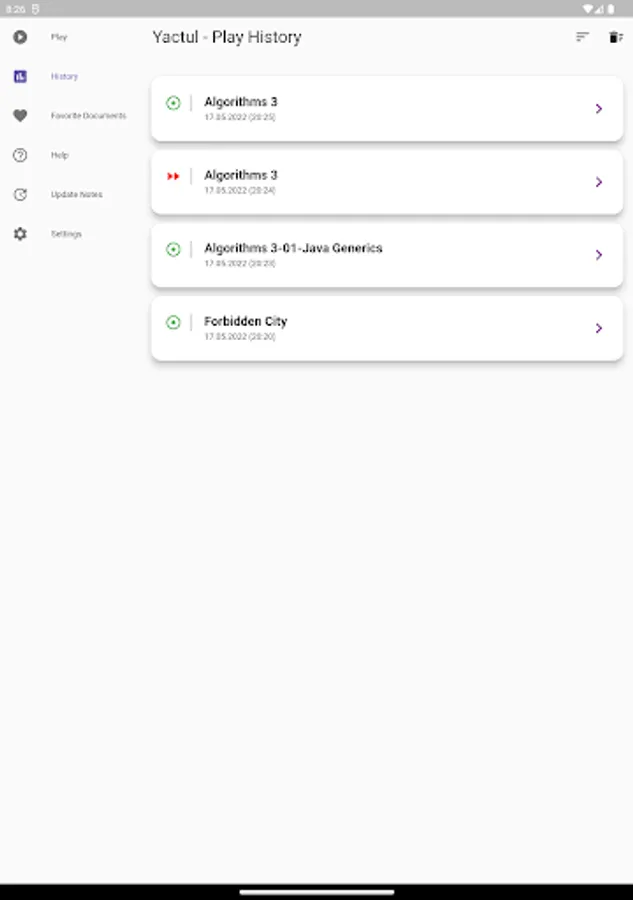633x900 pixels.
Task: Open the Favorite Documents heart icon
Action: click(20, 116)
